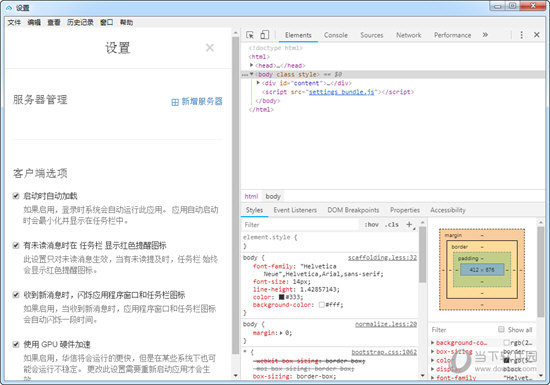Toggle the 闪烁应用程序窗口和任务栏图标 checkbox
The width and height of the screenshot is (550, 385).
(x=16, y=295)
